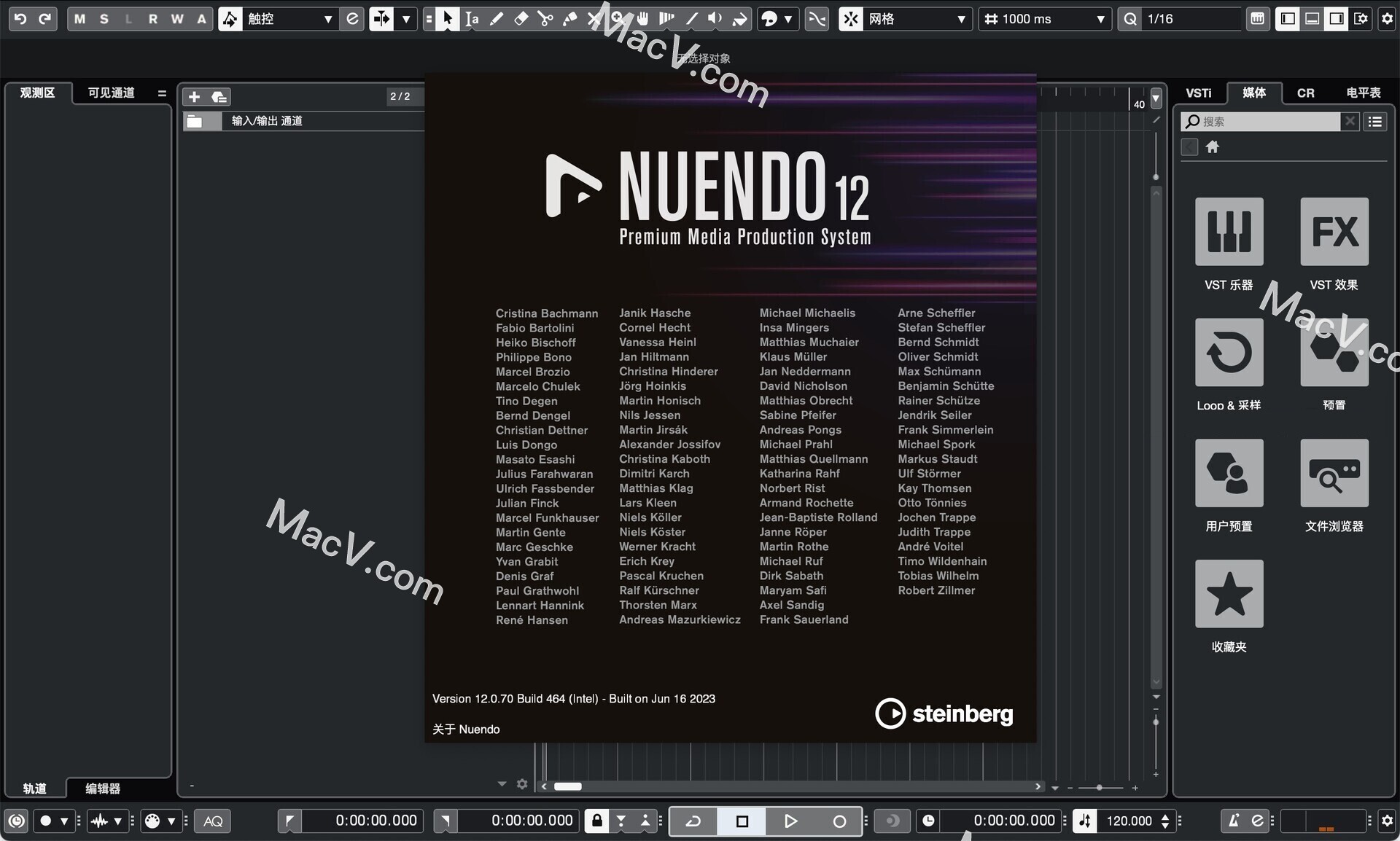Toggle Snap to Zero Crossing

(817, 19)
